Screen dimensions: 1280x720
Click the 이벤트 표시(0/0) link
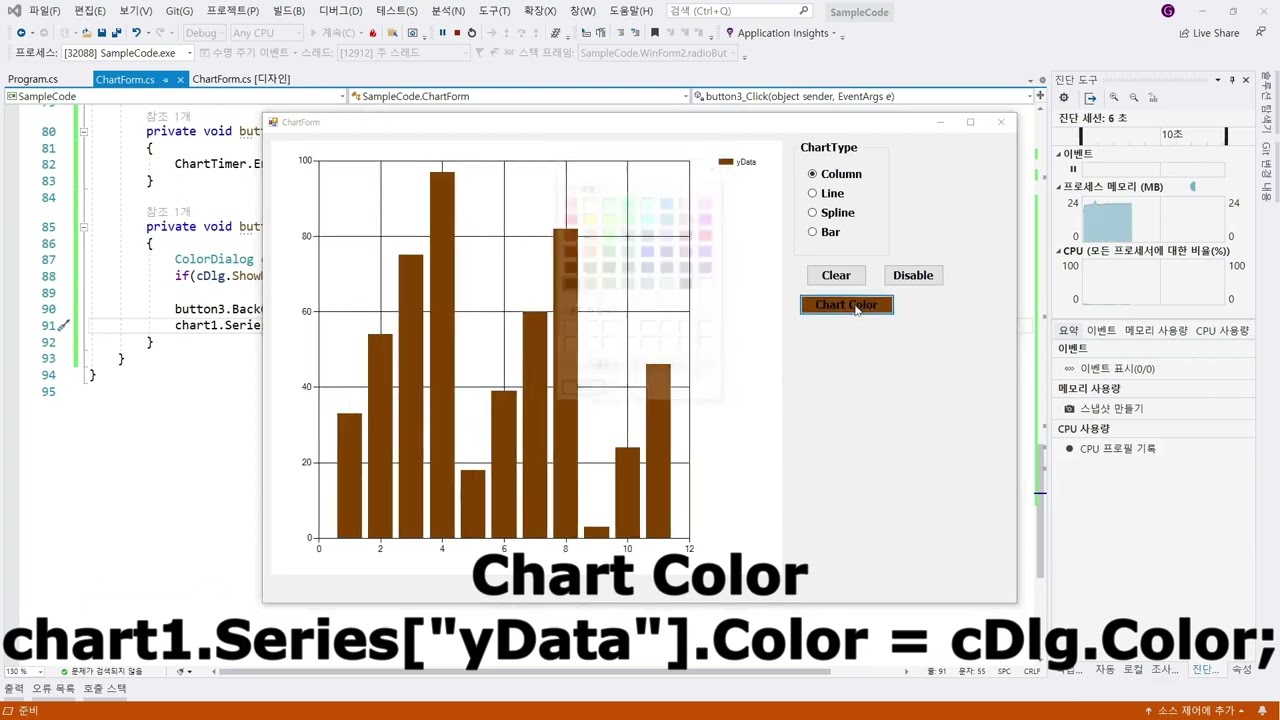click(x=1117, y=369)
